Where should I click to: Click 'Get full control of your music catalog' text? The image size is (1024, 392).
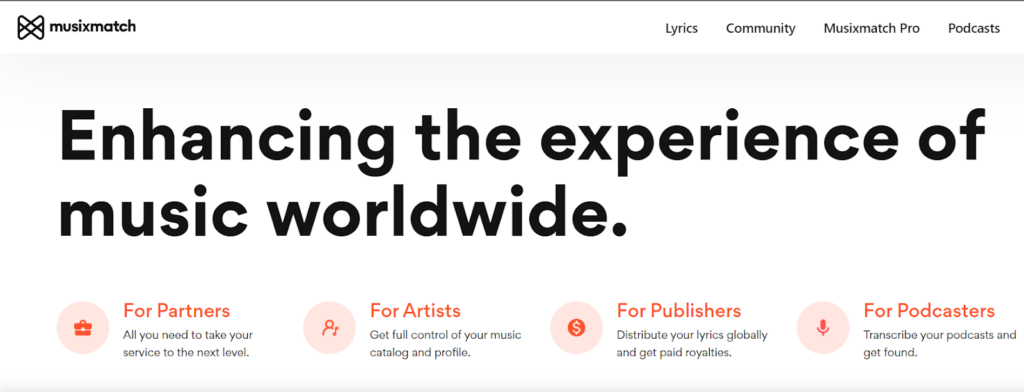445,344
